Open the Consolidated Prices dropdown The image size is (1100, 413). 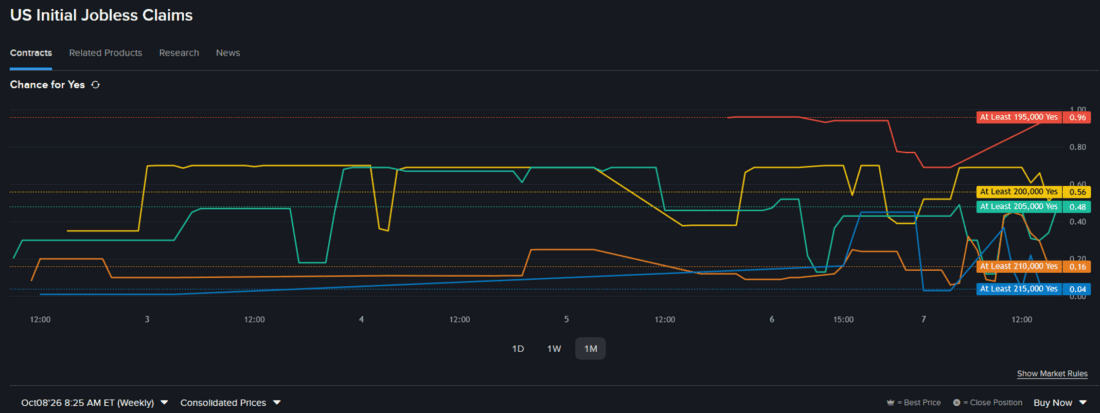(x=230, y=402)
